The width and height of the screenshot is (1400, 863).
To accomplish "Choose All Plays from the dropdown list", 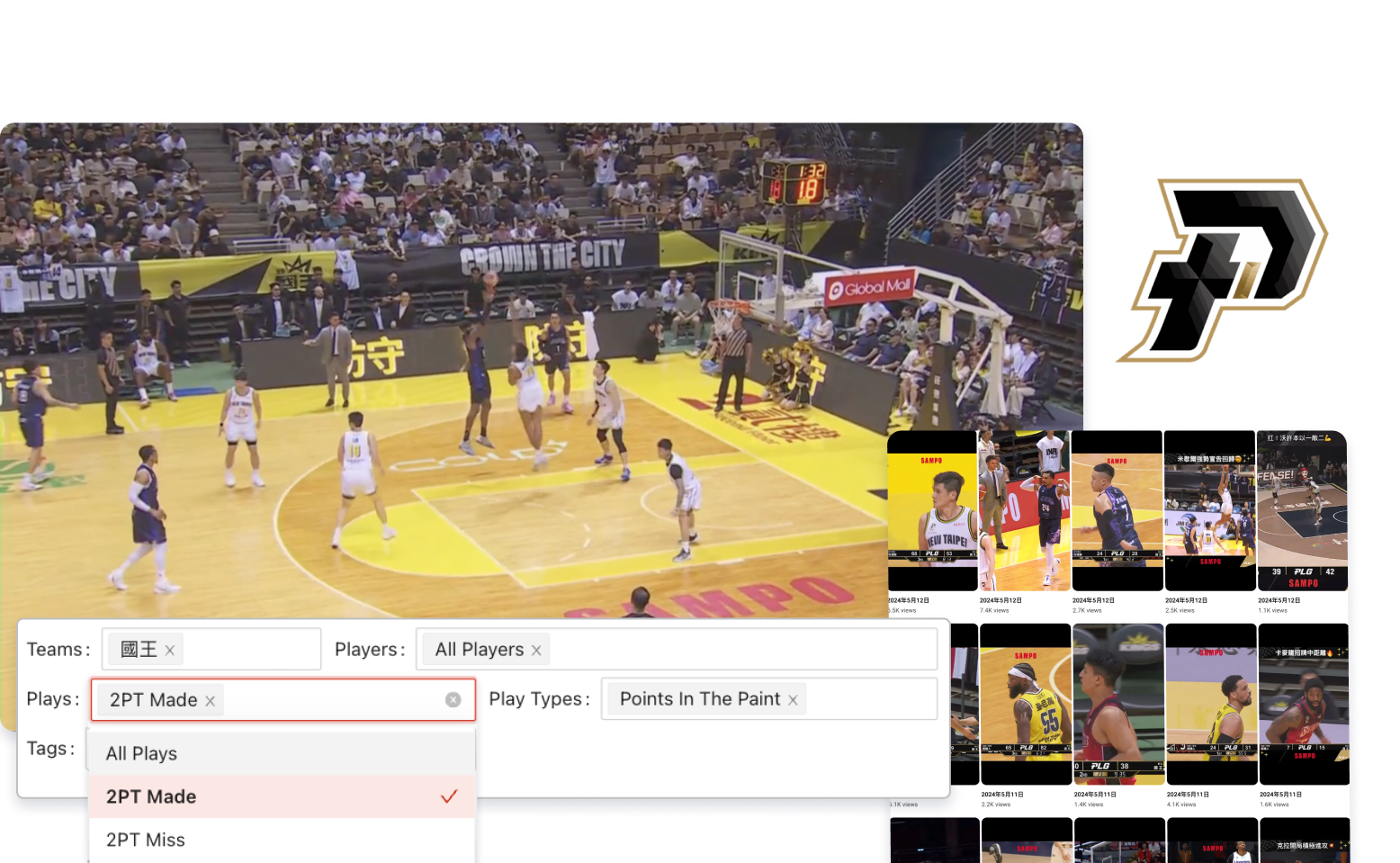I will coord(282,753).
